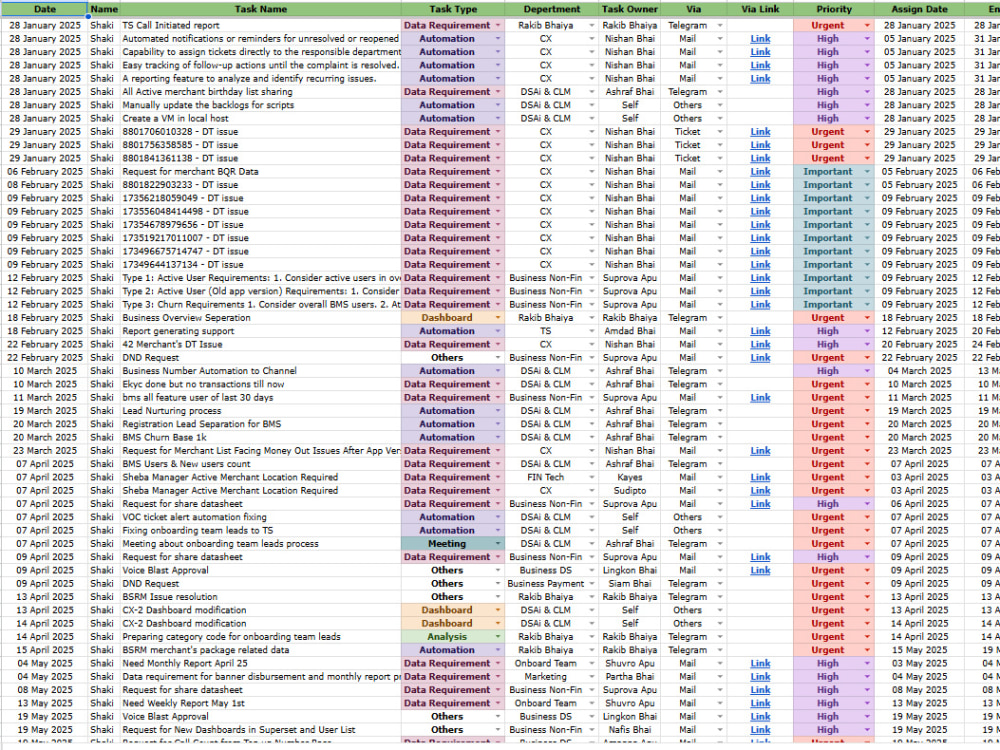The image size is (1000, 750).
Task: Select cell 'BSRM merchant's package related data'
Action: [260, 650]
